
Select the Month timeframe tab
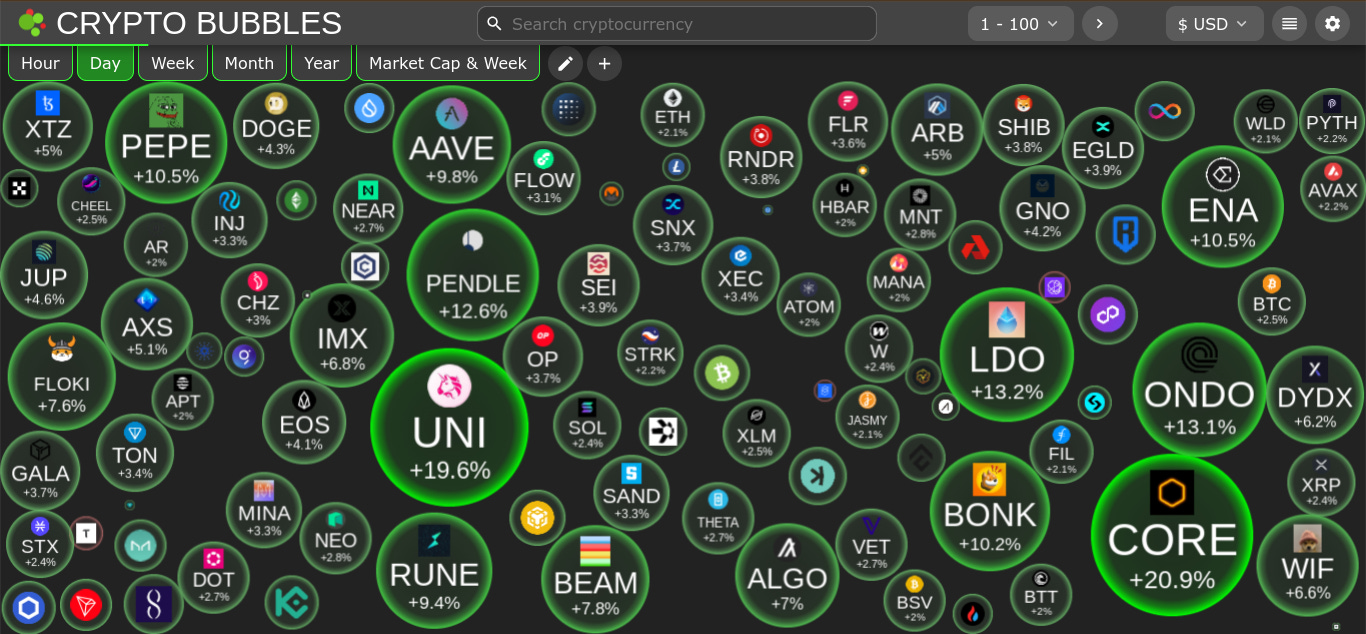click(x=249, y=63)
